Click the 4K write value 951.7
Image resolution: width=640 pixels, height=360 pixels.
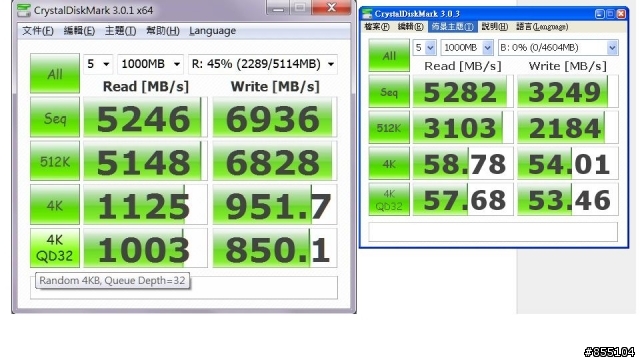point(274,204)
